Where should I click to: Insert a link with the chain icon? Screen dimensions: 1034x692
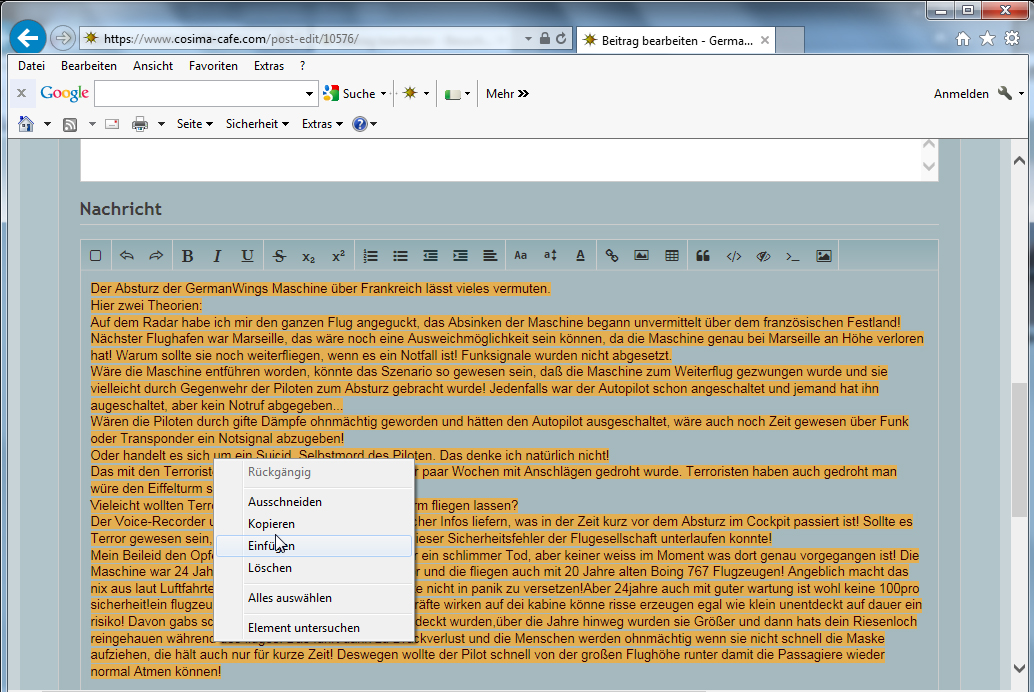pos(612,256)
